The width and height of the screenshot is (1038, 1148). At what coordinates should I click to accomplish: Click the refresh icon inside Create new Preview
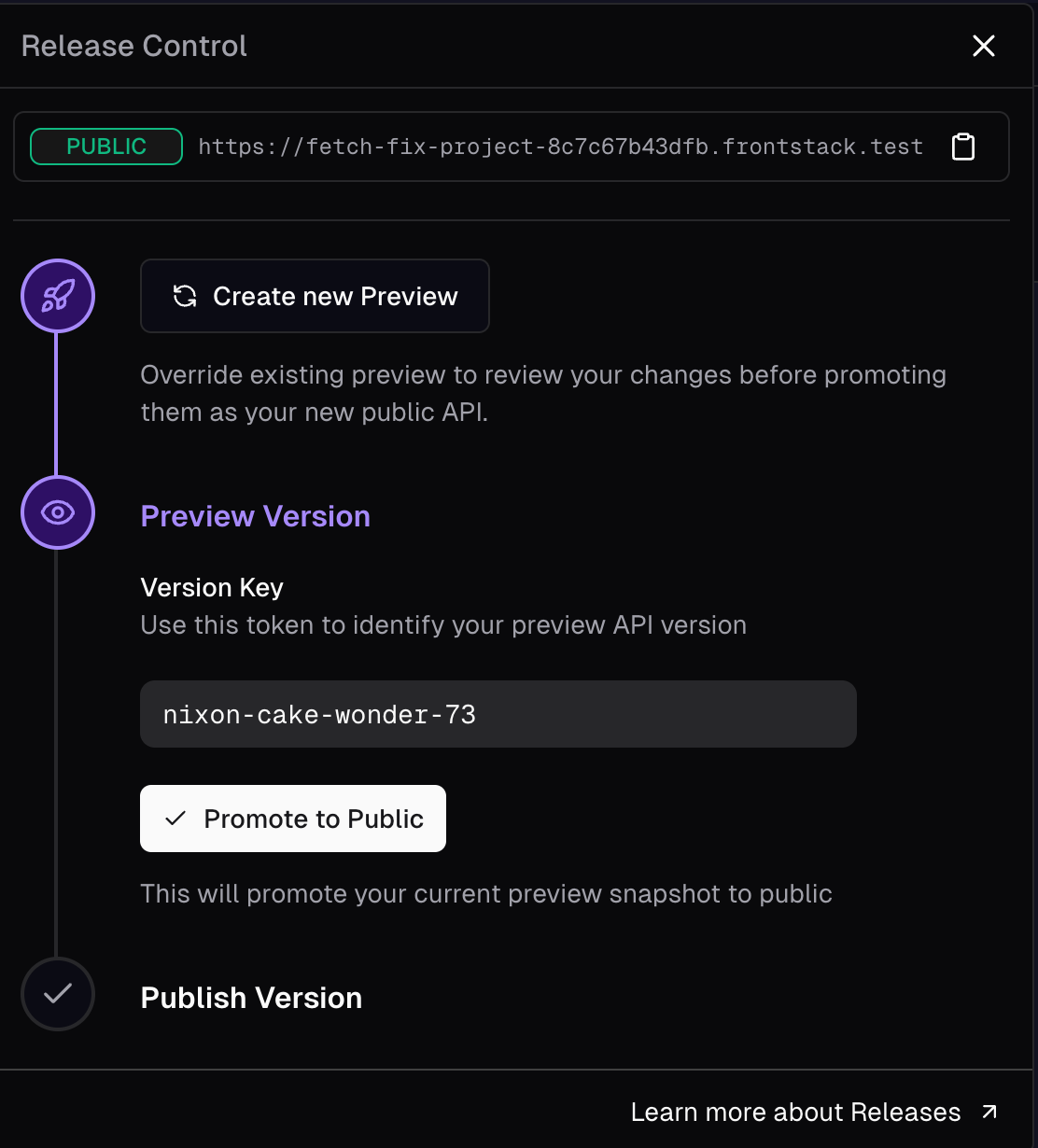tap(184, 296)
